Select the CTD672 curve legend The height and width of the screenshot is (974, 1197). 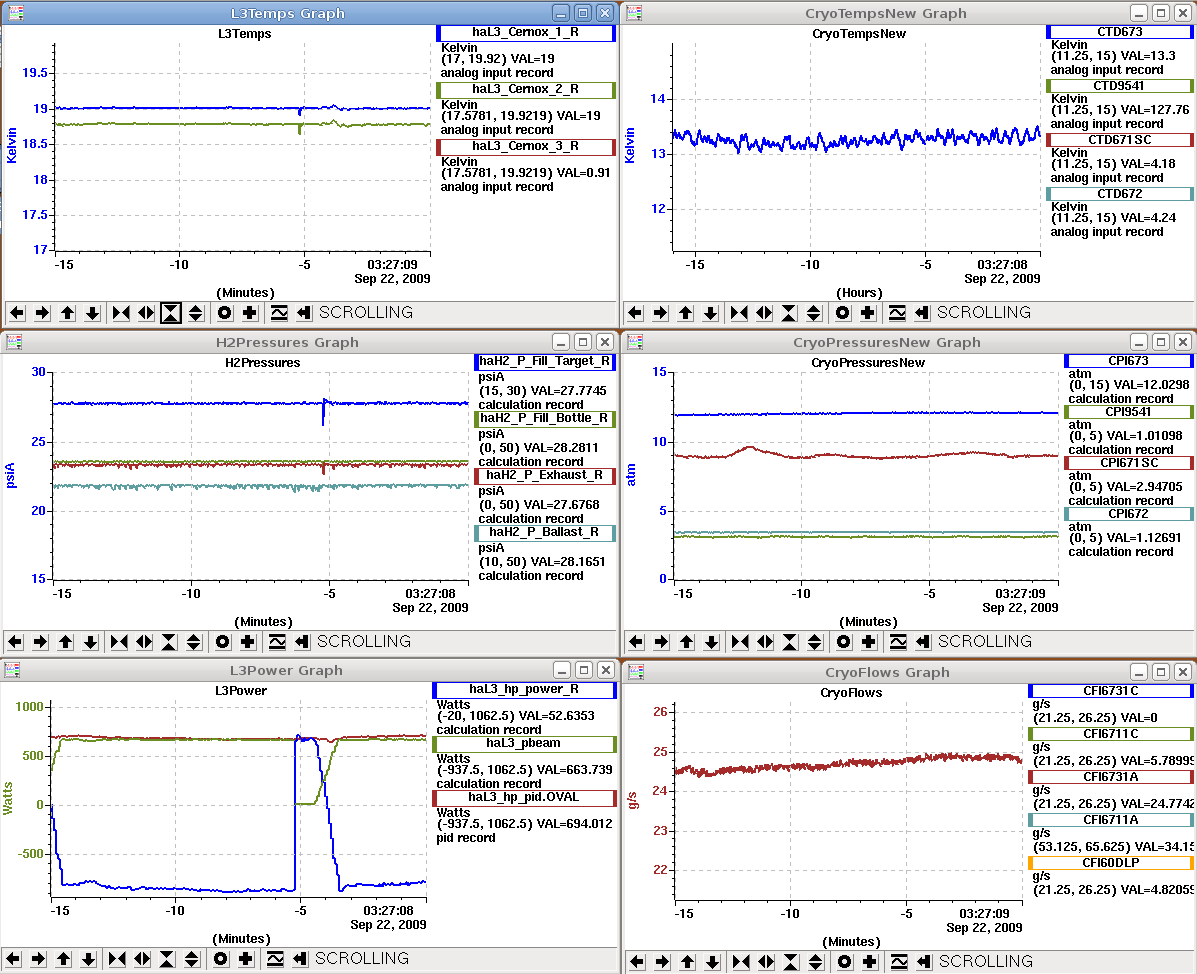(x=1120, y=195)
